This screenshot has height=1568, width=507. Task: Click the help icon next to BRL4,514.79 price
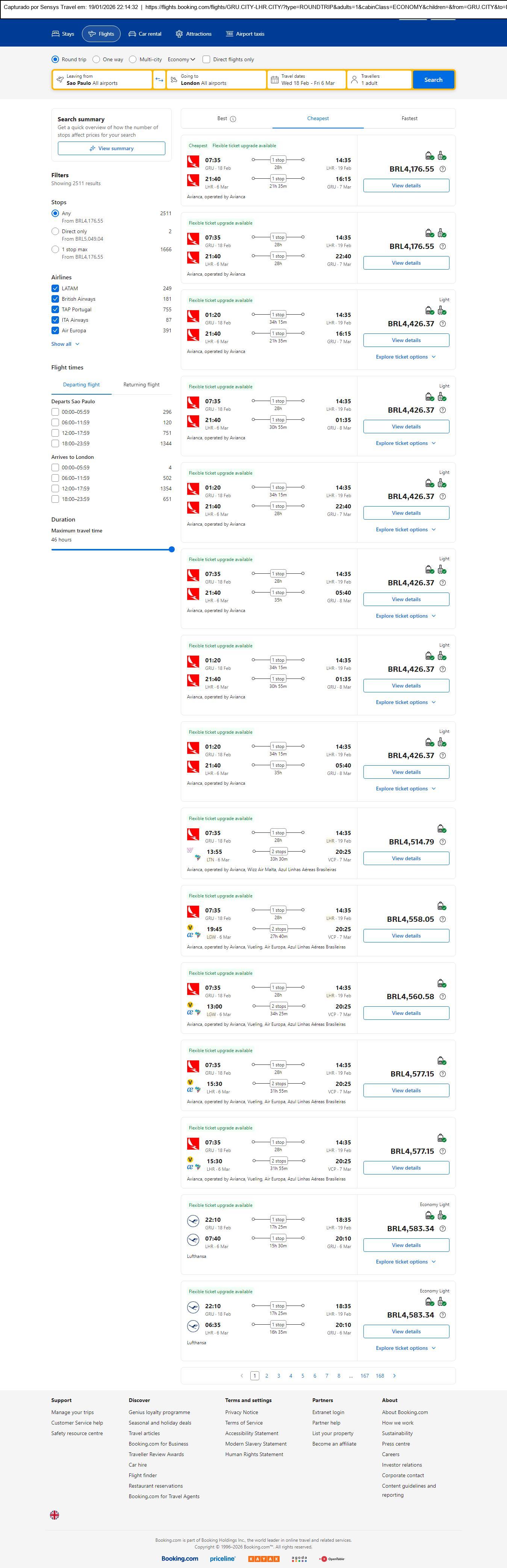(442, 843)
